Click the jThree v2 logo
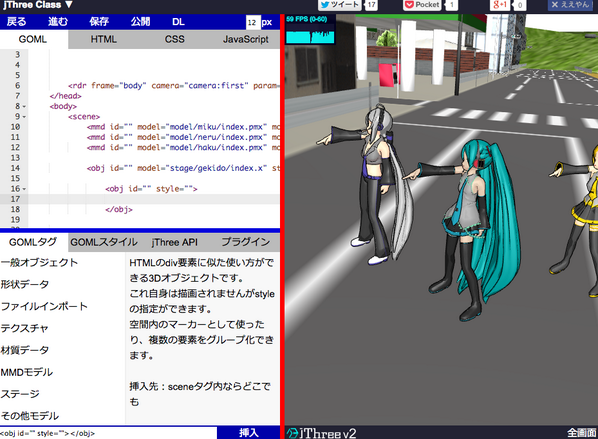The image size is (598, 439). pos(321,433)
